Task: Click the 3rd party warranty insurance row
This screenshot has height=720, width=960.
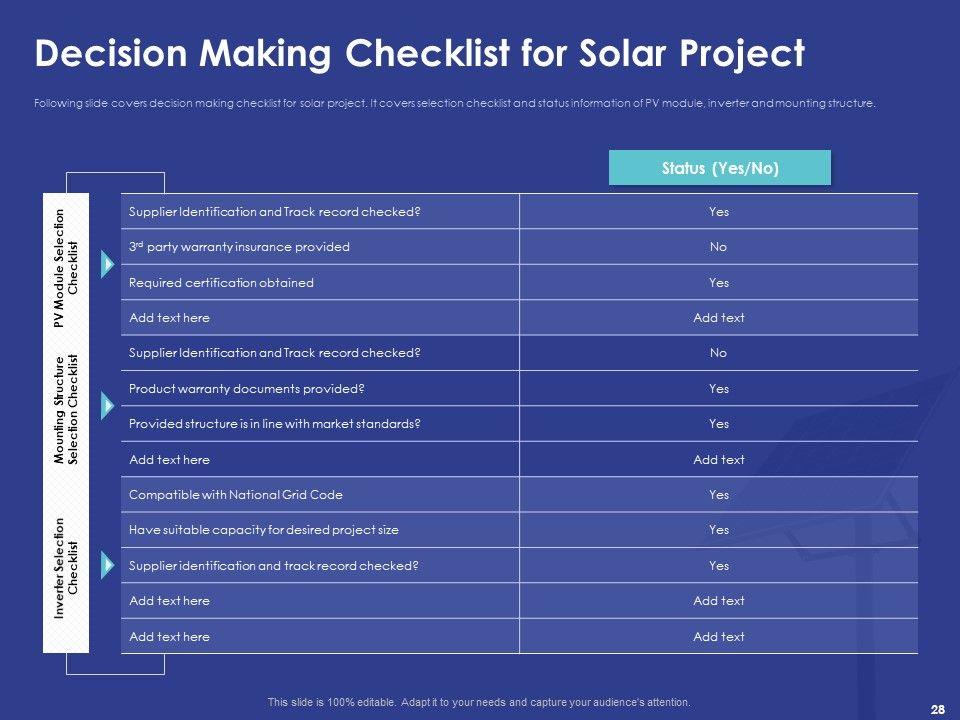Action: [x=239, y=247]
